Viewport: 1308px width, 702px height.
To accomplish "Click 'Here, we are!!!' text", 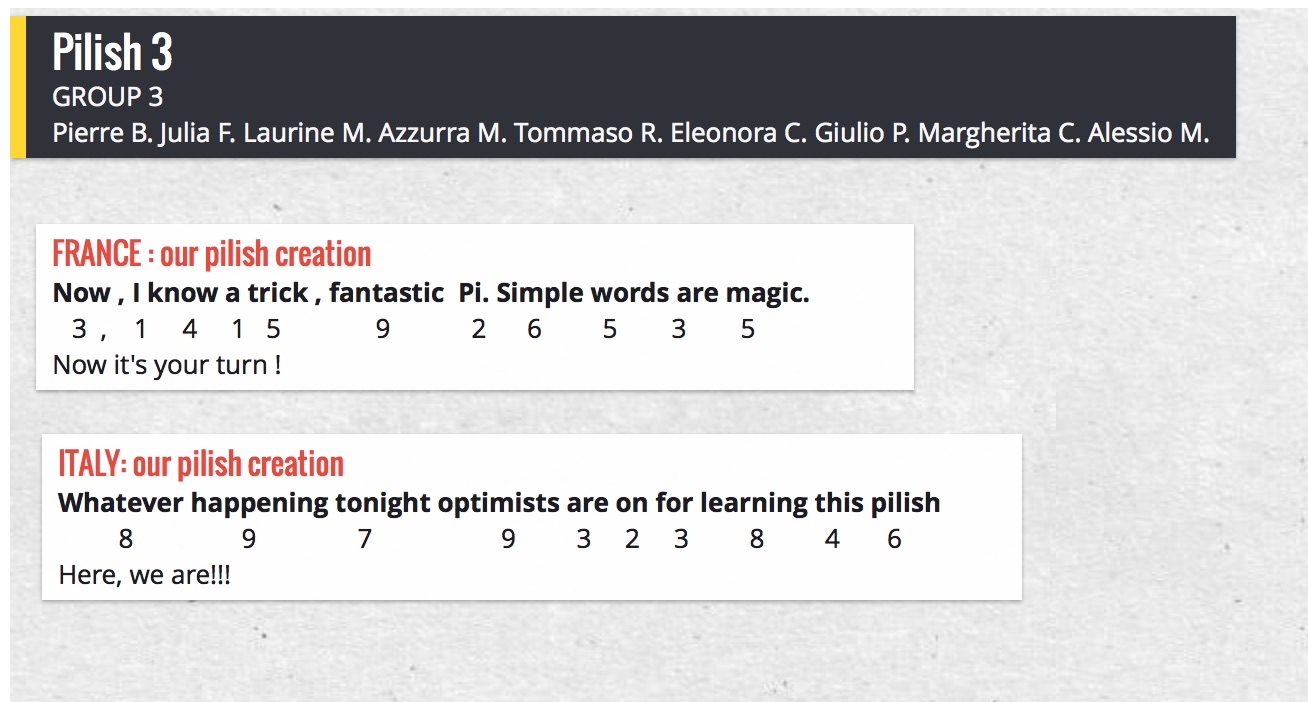I will pyautogui.click(x=144, y=575).
